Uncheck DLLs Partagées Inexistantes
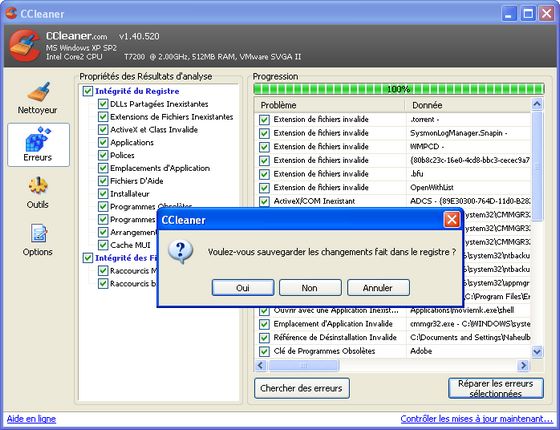 click(103, 104)
